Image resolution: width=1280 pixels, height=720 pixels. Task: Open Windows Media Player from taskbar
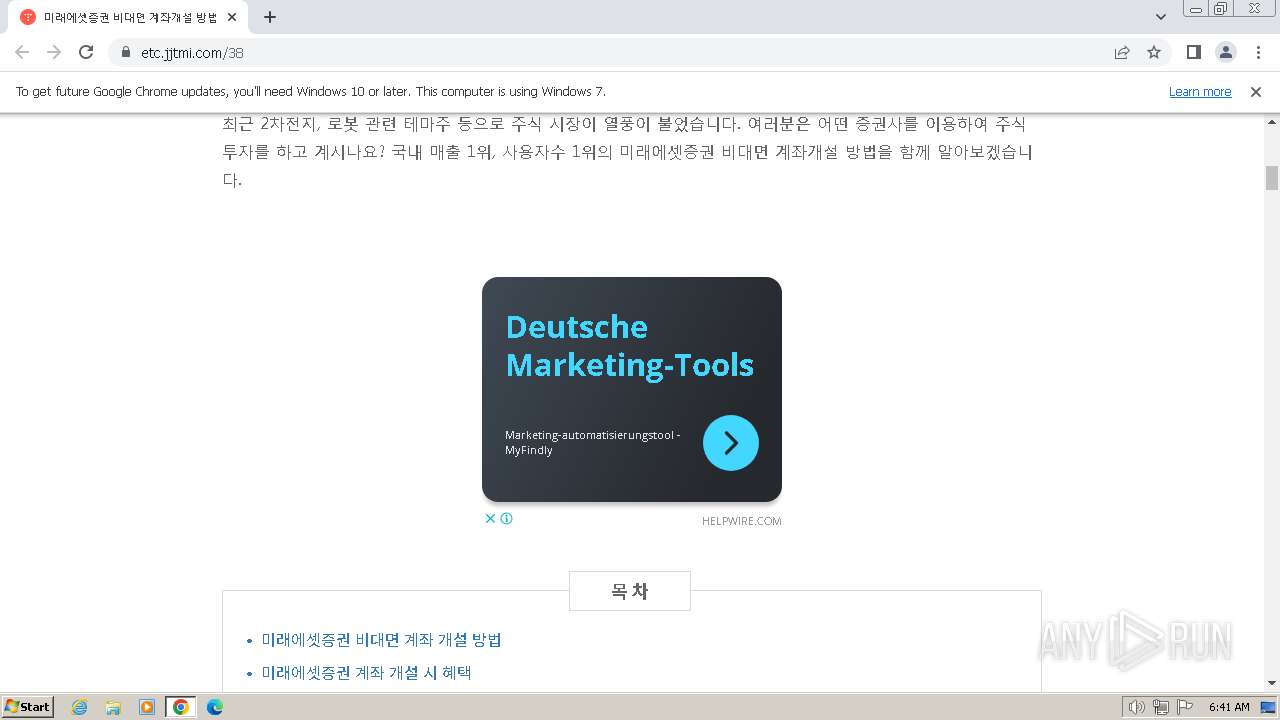click(147, 707)
